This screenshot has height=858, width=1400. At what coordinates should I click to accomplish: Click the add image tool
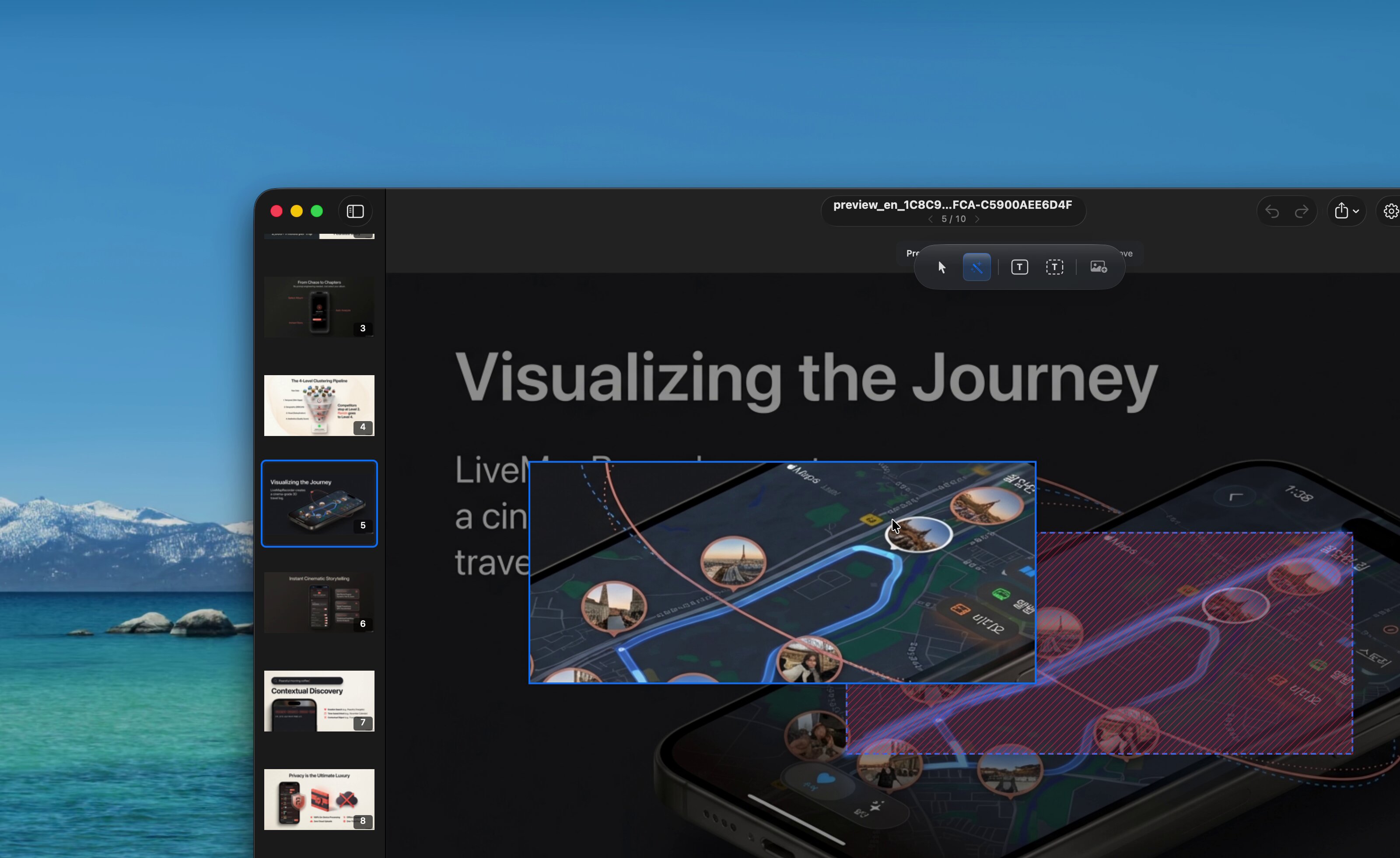[x=1098, y=267]
